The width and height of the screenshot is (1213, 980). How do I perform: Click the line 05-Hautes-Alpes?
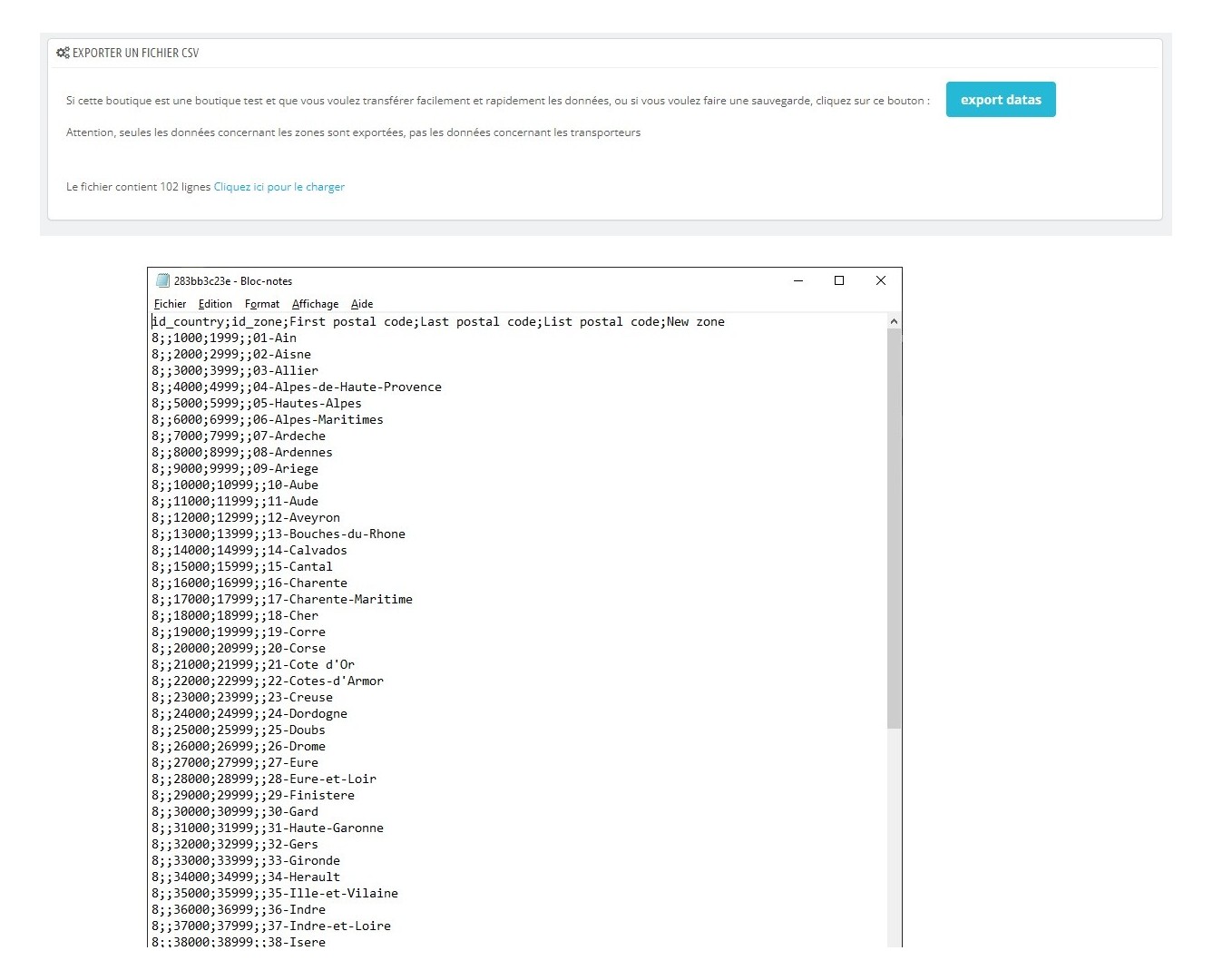coord(257,404)
